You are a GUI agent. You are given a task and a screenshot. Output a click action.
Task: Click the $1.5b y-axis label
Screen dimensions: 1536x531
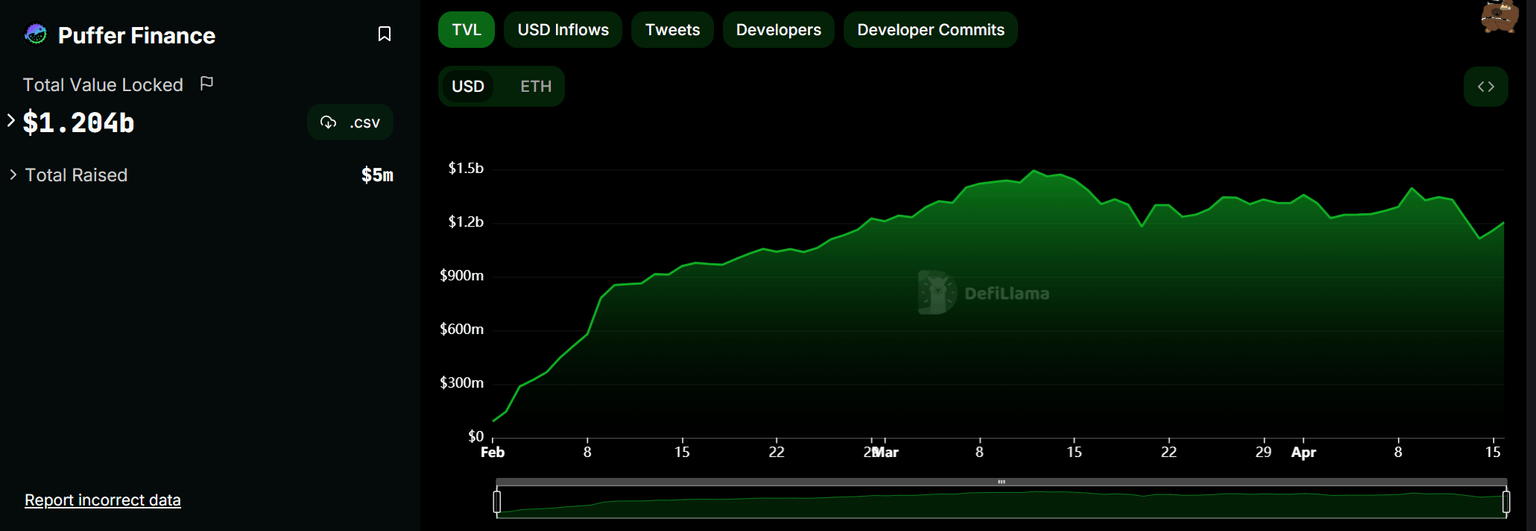[466, 168]
